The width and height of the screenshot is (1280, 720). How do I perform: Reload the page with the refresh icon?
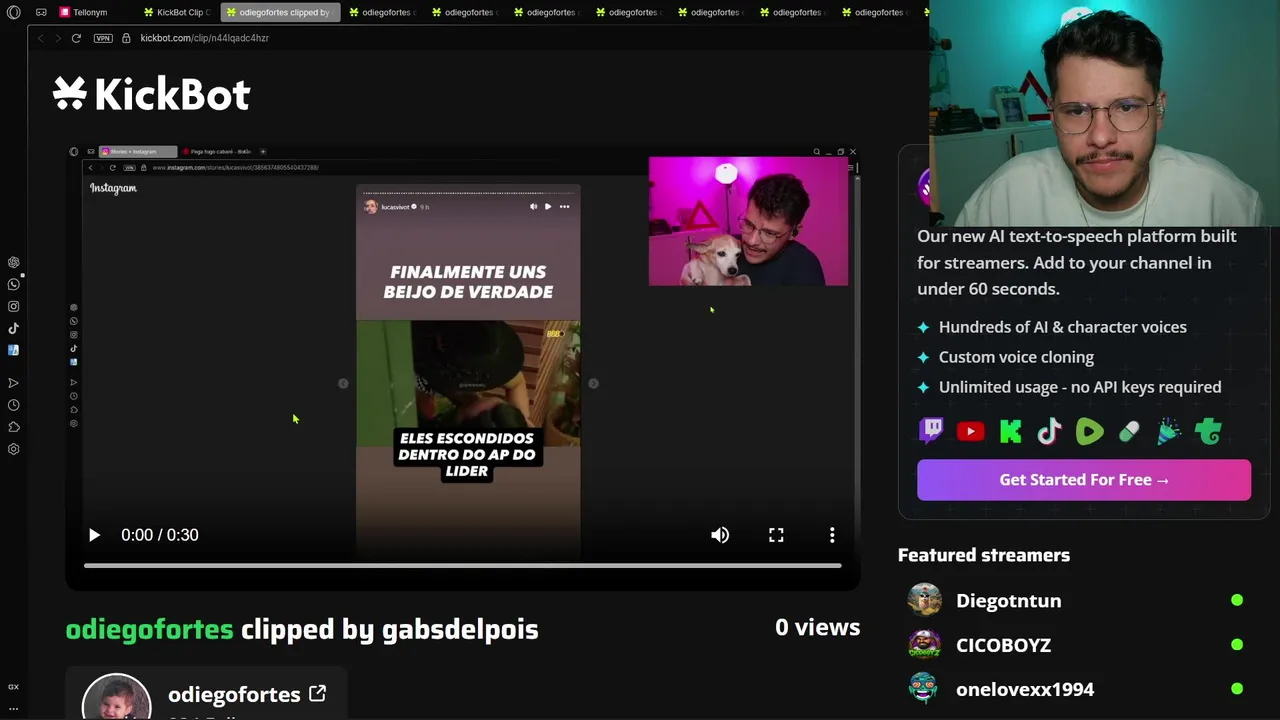click(x=76, y=38)
